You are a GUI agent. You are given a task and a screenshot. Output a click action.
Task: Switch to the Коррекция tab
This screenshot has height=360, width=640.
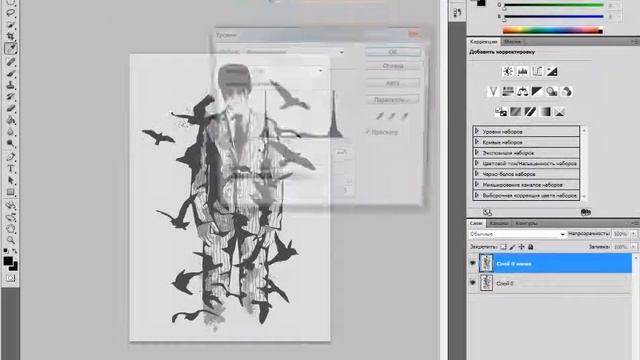tap(483, 42)
